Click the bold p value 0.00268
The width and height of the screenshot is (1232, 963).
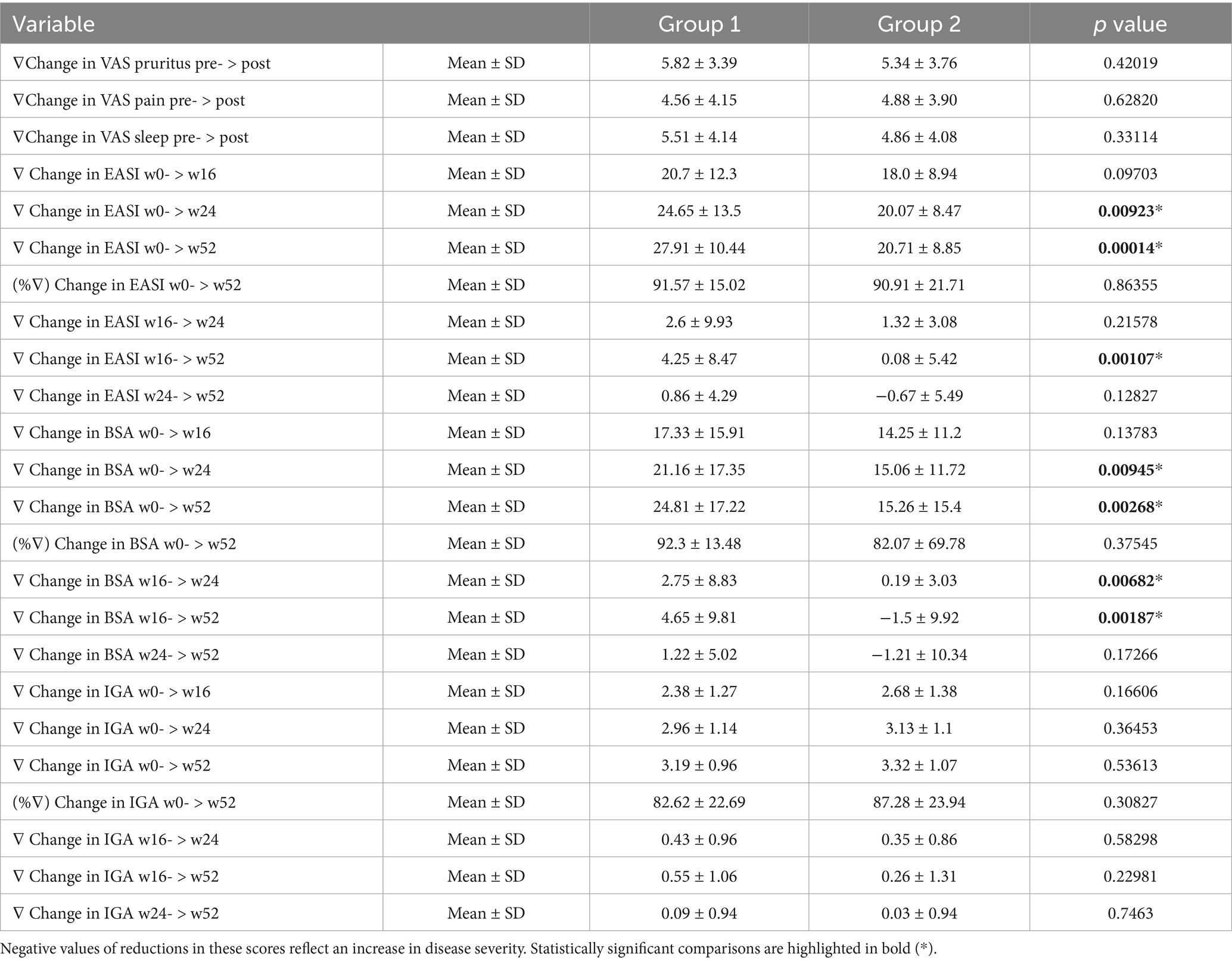click(x=1130, y=507)
